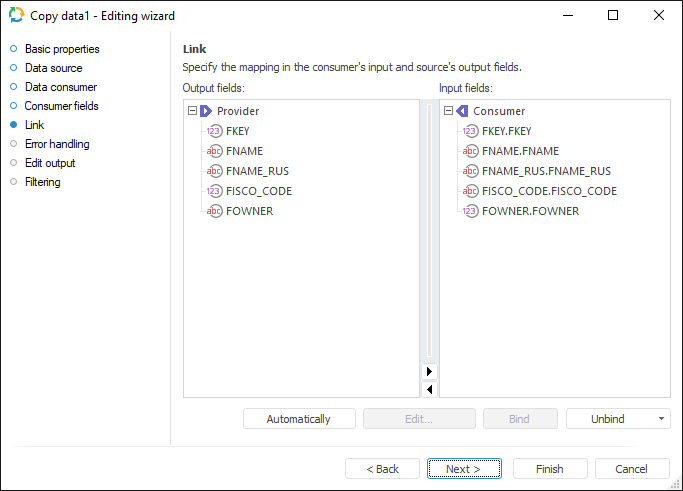
Task: Click the numeric icon beside FKEY output field
Action: [215, 131]
